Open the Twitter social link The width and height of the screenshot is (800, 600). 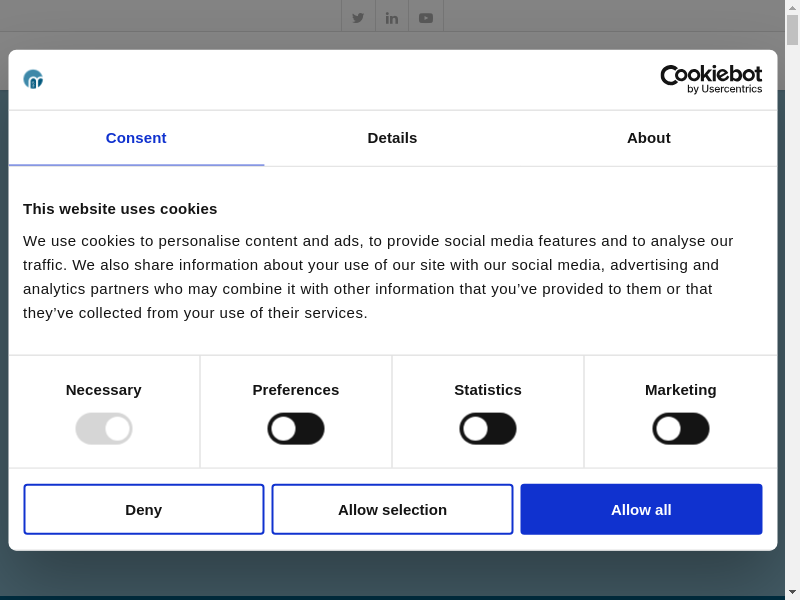click(358, 17)
